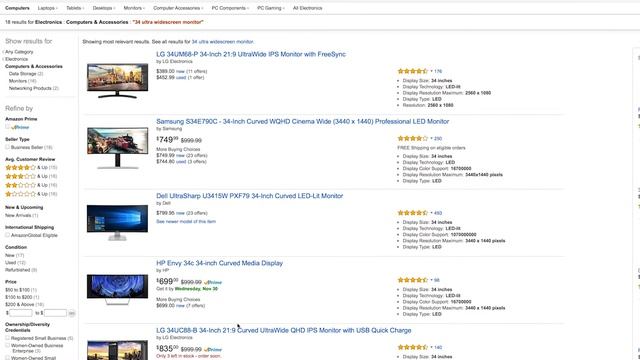Filter by 4 stars & Up rating
640x360 pixels.
(x=31, y=167)
